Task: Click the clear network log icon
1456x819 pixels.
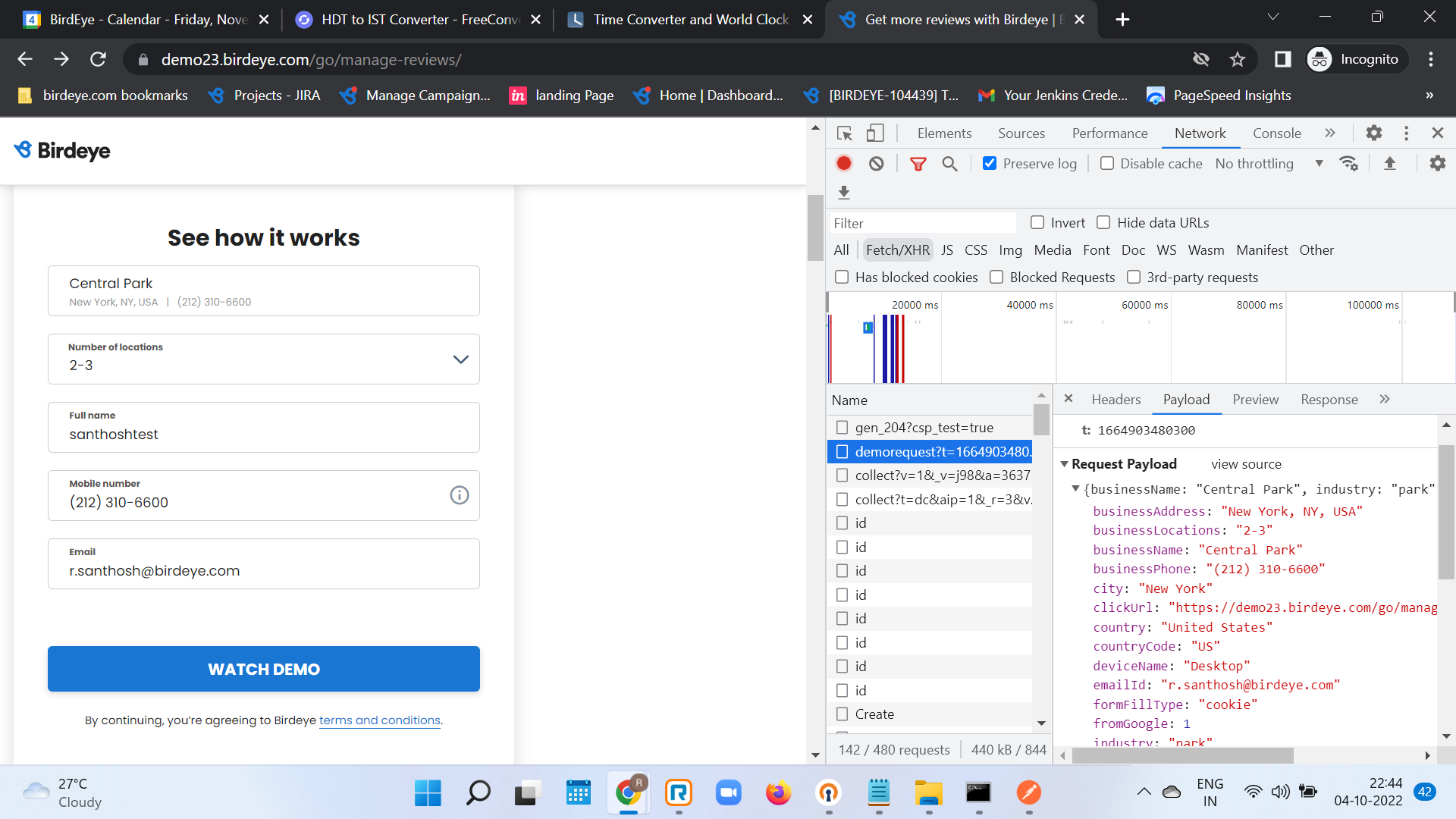Action: pos(877,164)
